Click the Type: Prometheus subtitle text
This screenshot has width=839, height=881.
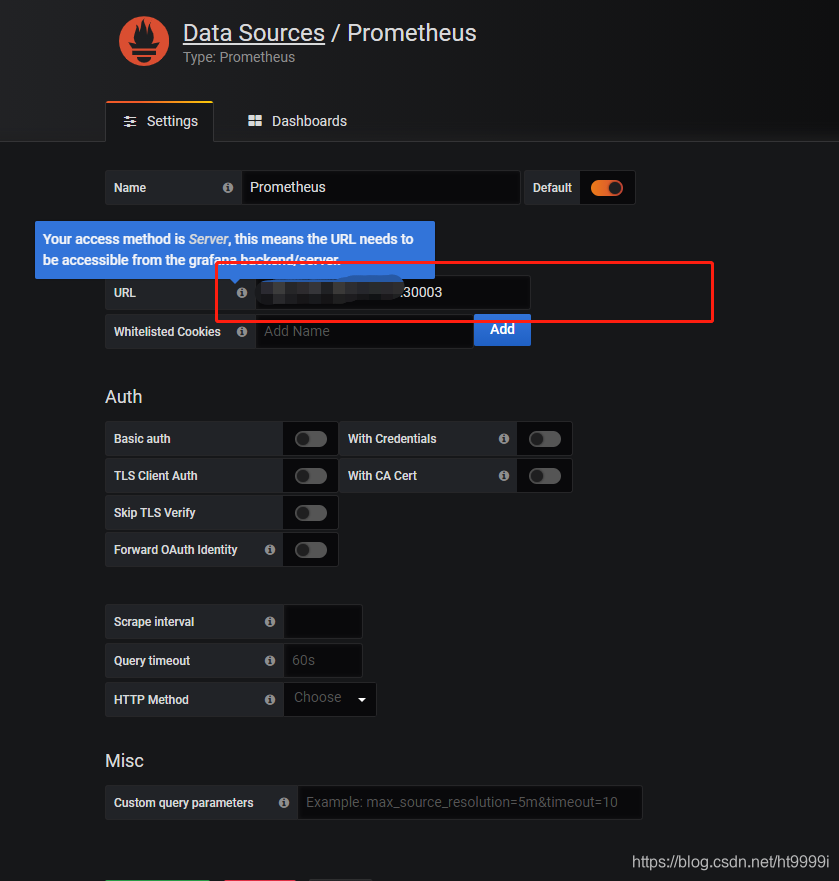(x=239, y=57)
